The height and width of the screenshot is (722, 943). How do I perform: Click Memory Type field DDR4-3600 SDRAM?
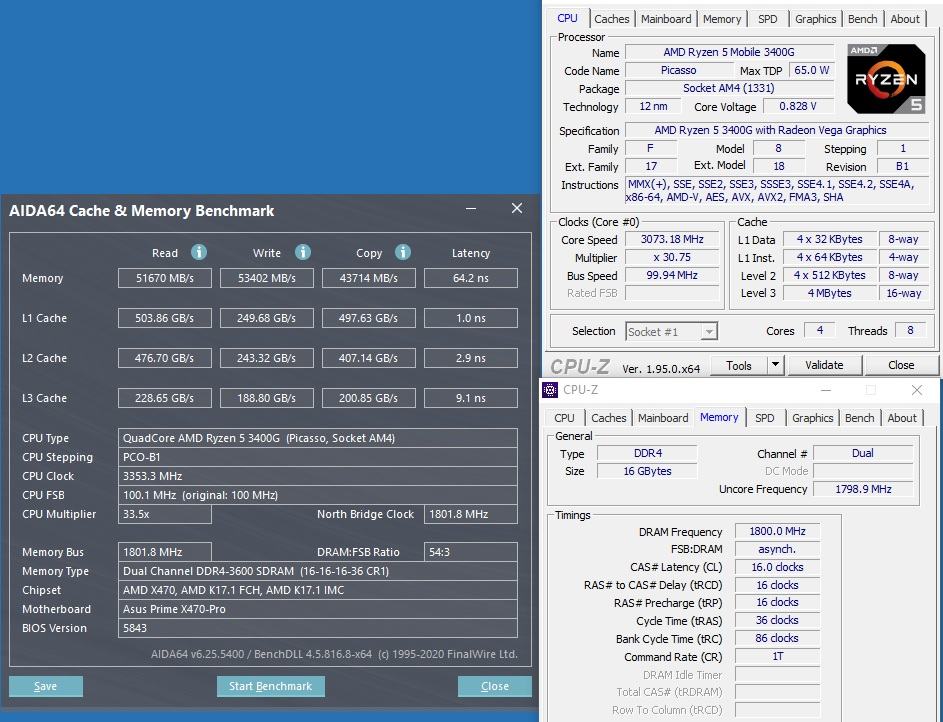click(x=318, y=571)
